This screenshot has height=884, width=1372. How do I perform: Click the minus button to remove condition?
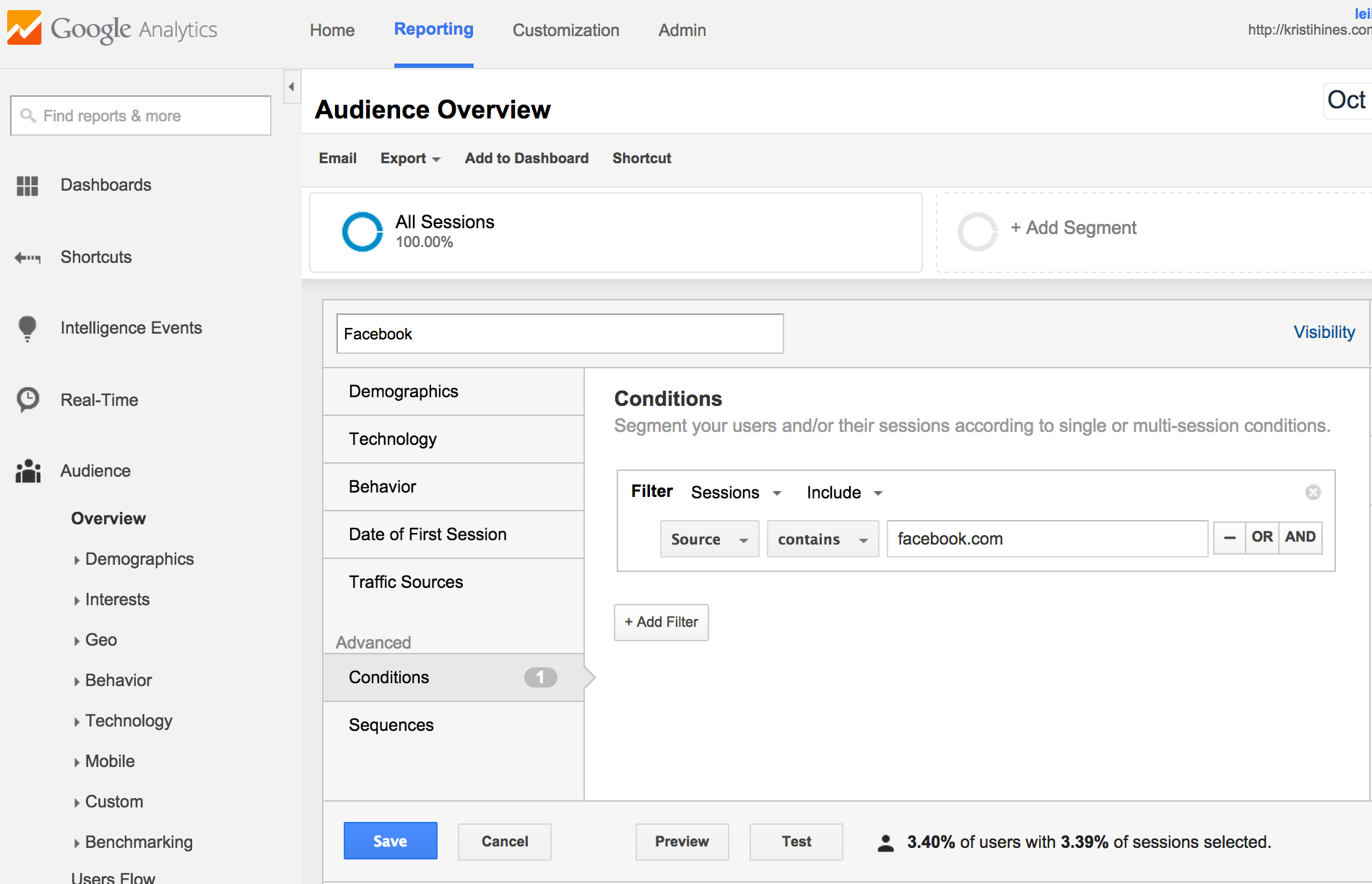click(1230, 538)
